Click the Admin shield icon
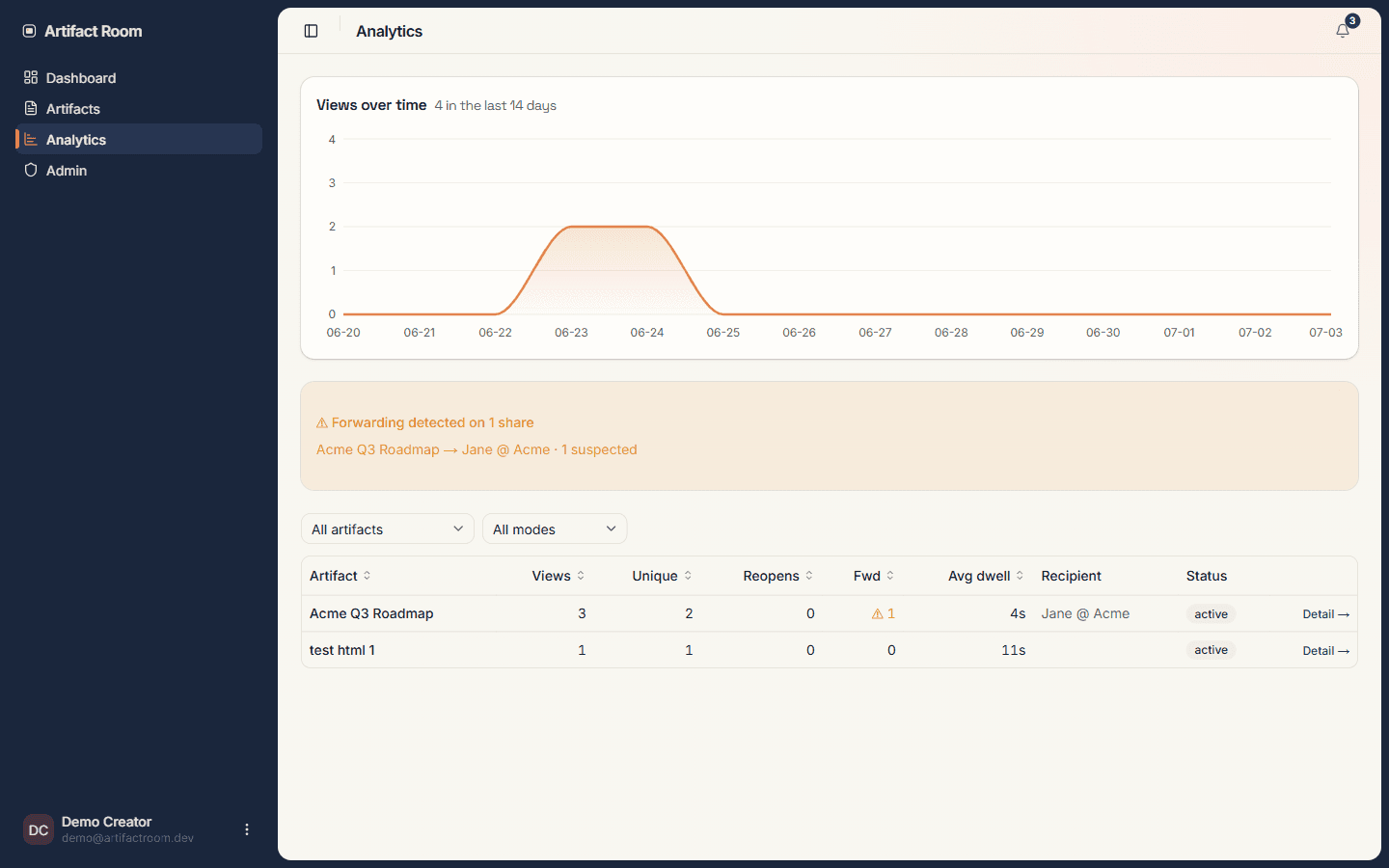 click(x=31, y=170)
